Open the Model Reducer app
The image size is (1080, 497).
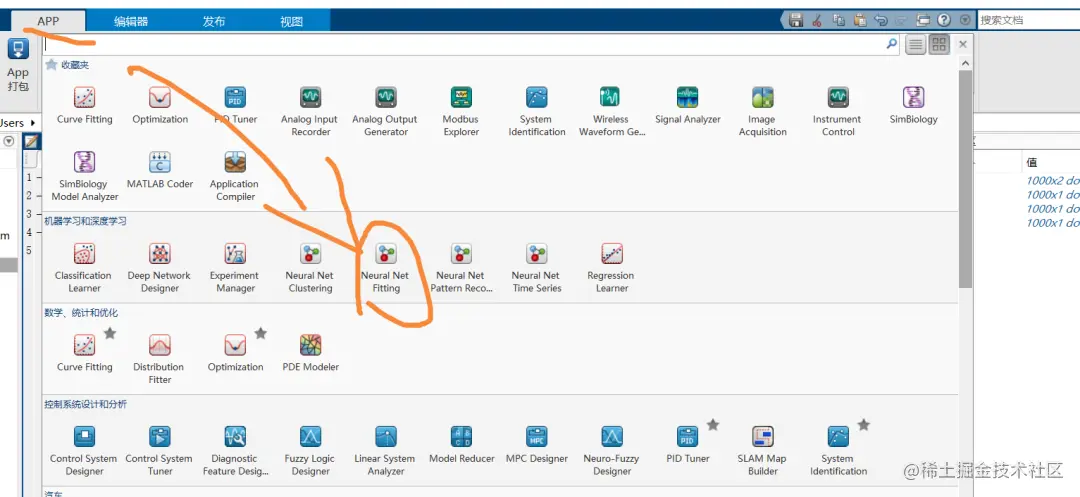click(x=461, y=445)
